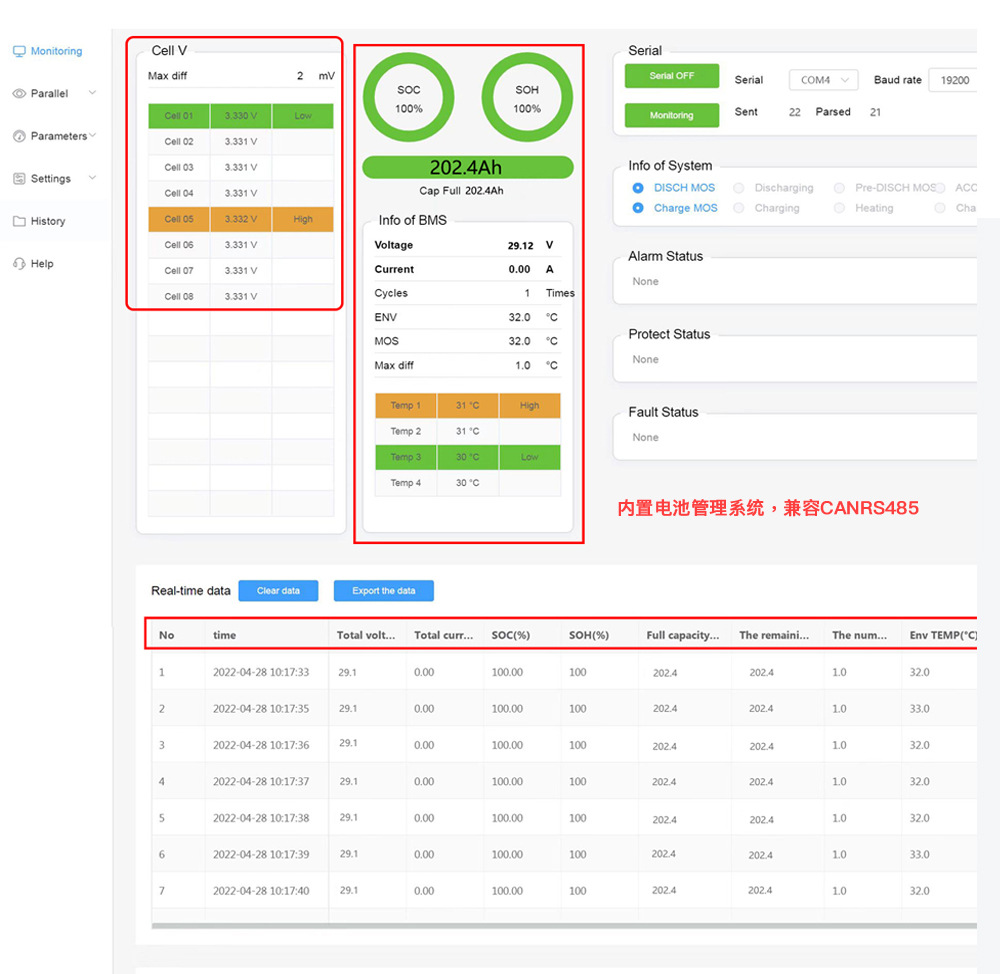Click the "SOC(%)" column header
The height and width of the screenshot is (974, 1000).
click(x=511, y=635)
